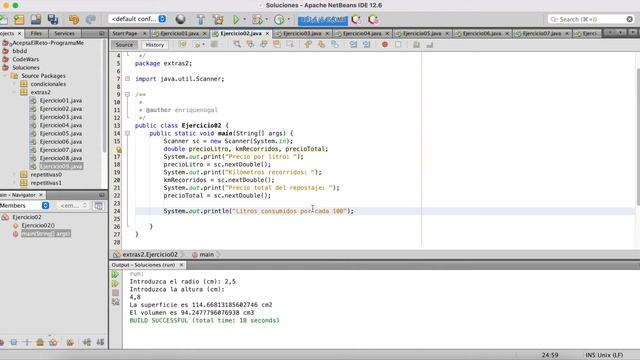The width and height of the screenshot is (640, 360).
Task: Click the Save All toolbar icon
Action: (x=53, y=19)
